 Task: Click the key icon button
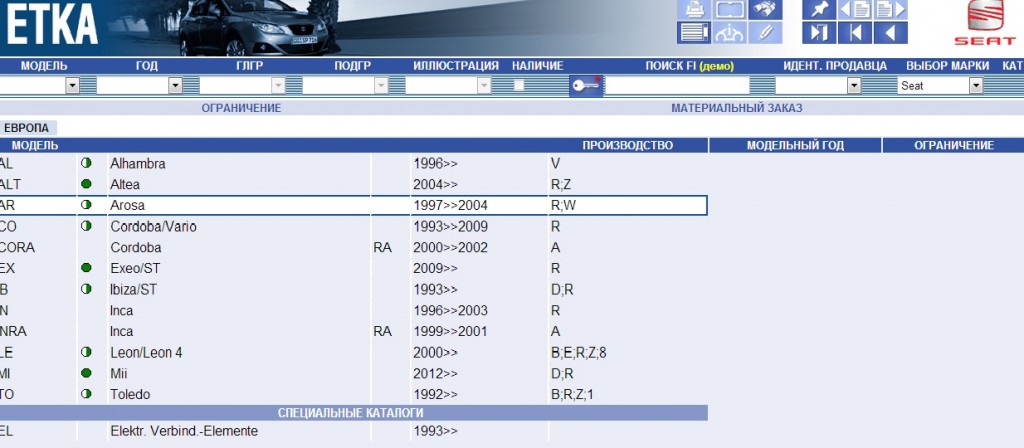tap(586, 86)
